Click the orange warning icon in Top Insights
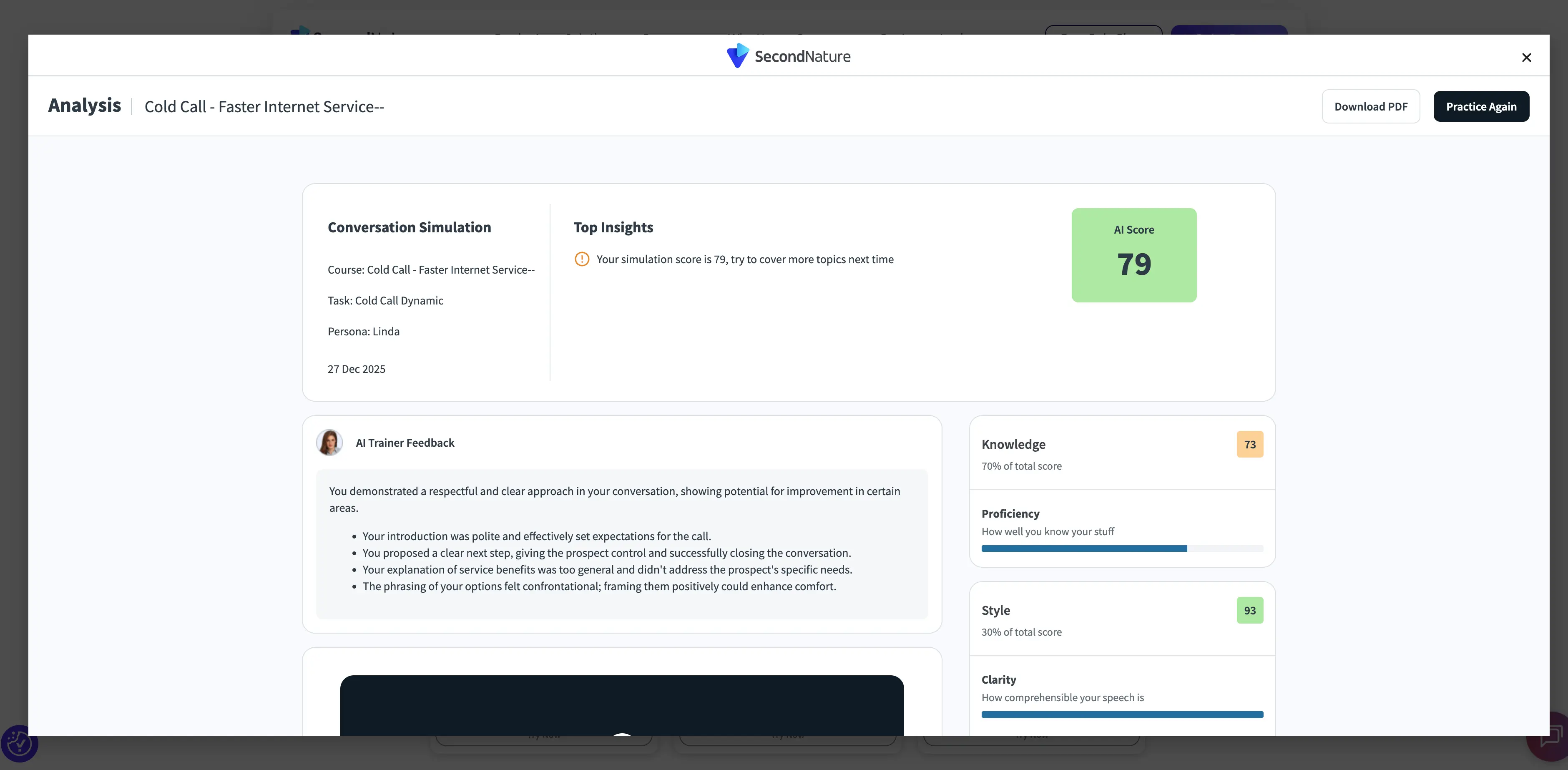This screenshot has width=1568, height=770. [x=582, y=259]
